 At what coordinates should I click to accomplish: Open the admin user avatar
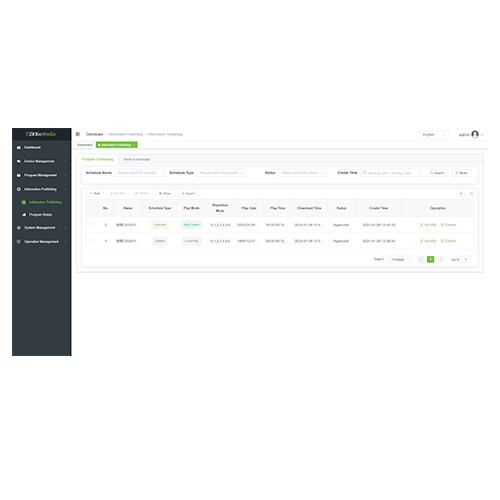[475, 134]
